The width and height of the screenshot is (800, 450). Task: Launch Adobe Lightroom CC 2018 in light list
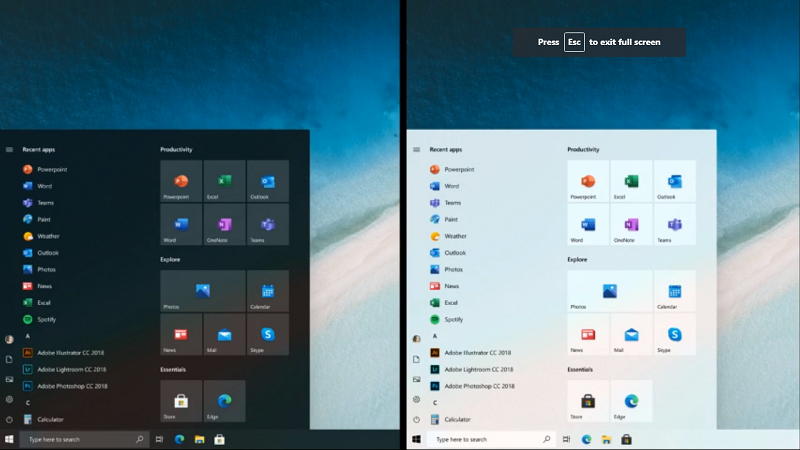(472, 369)
